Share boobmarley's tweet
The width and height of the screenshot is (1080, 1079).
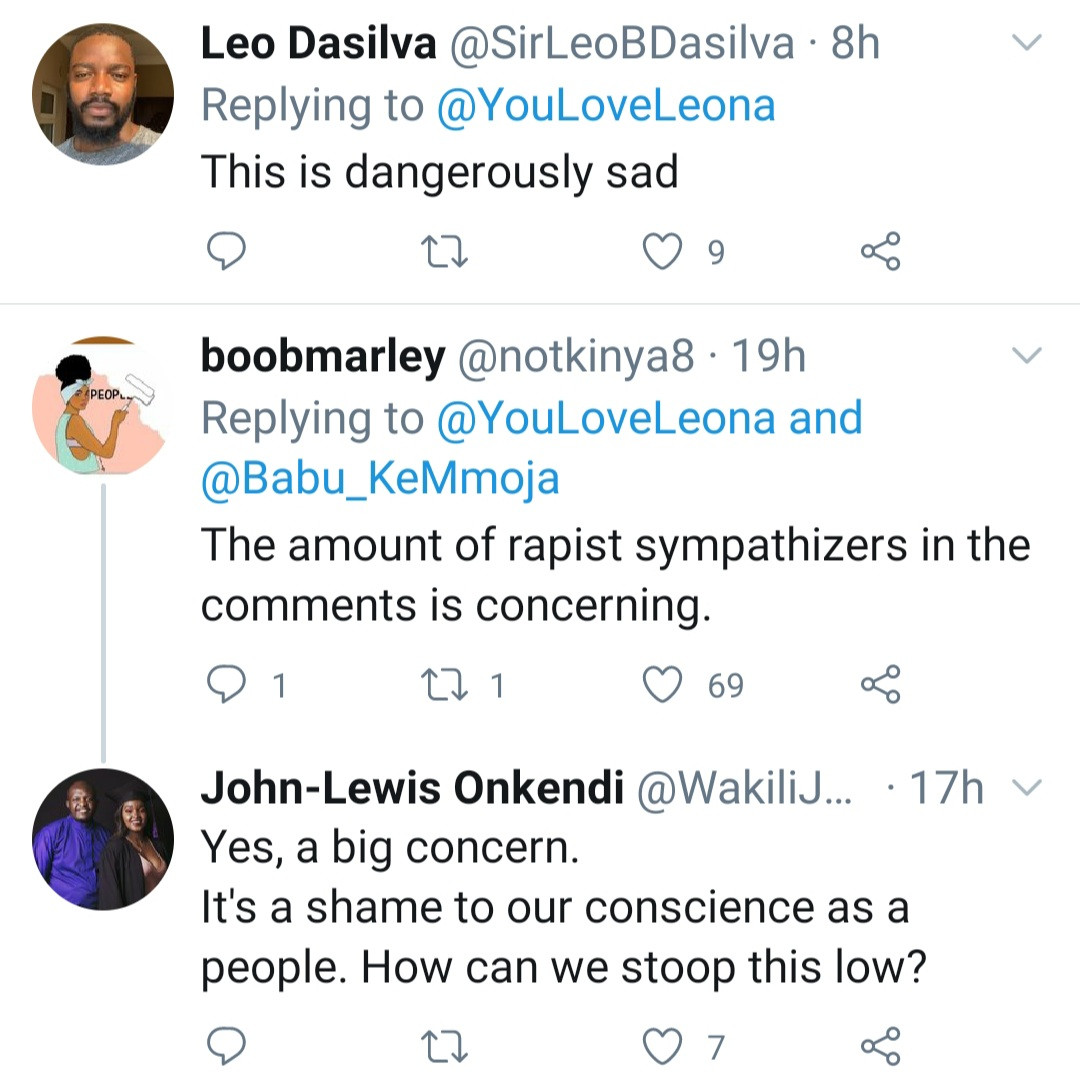click(x=880, y=685)
